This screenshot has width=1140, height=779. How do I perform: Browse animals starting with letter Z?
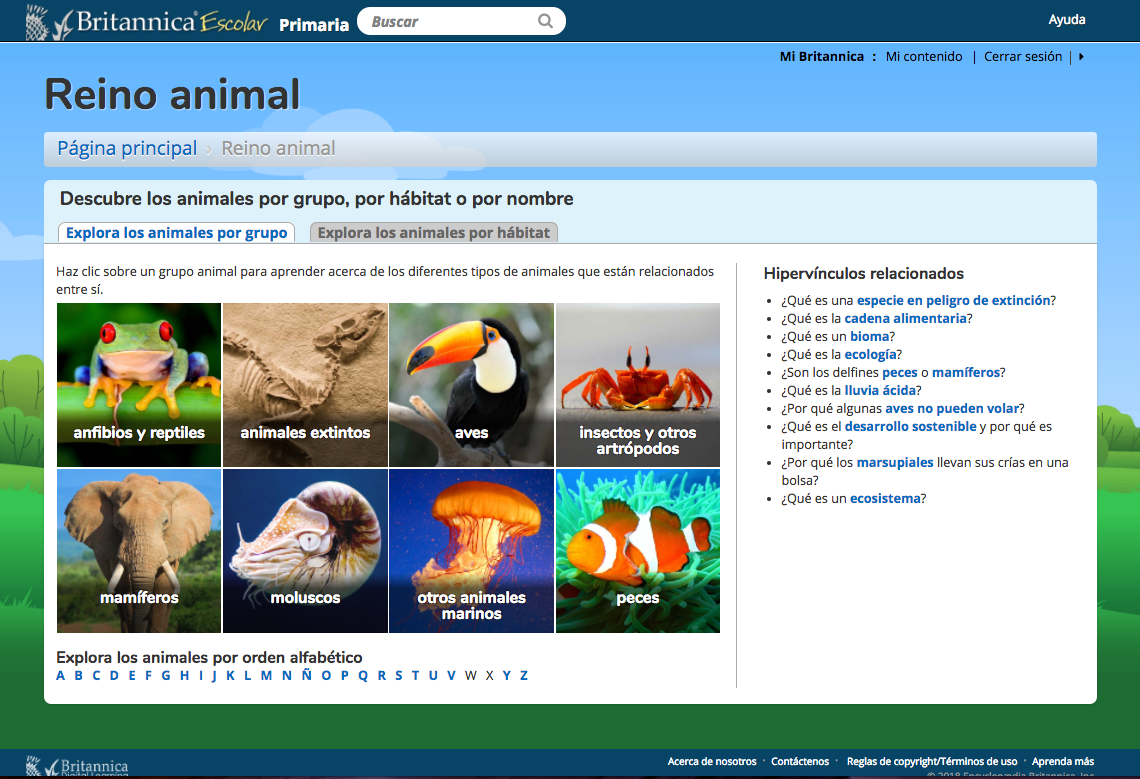[523, 676]
